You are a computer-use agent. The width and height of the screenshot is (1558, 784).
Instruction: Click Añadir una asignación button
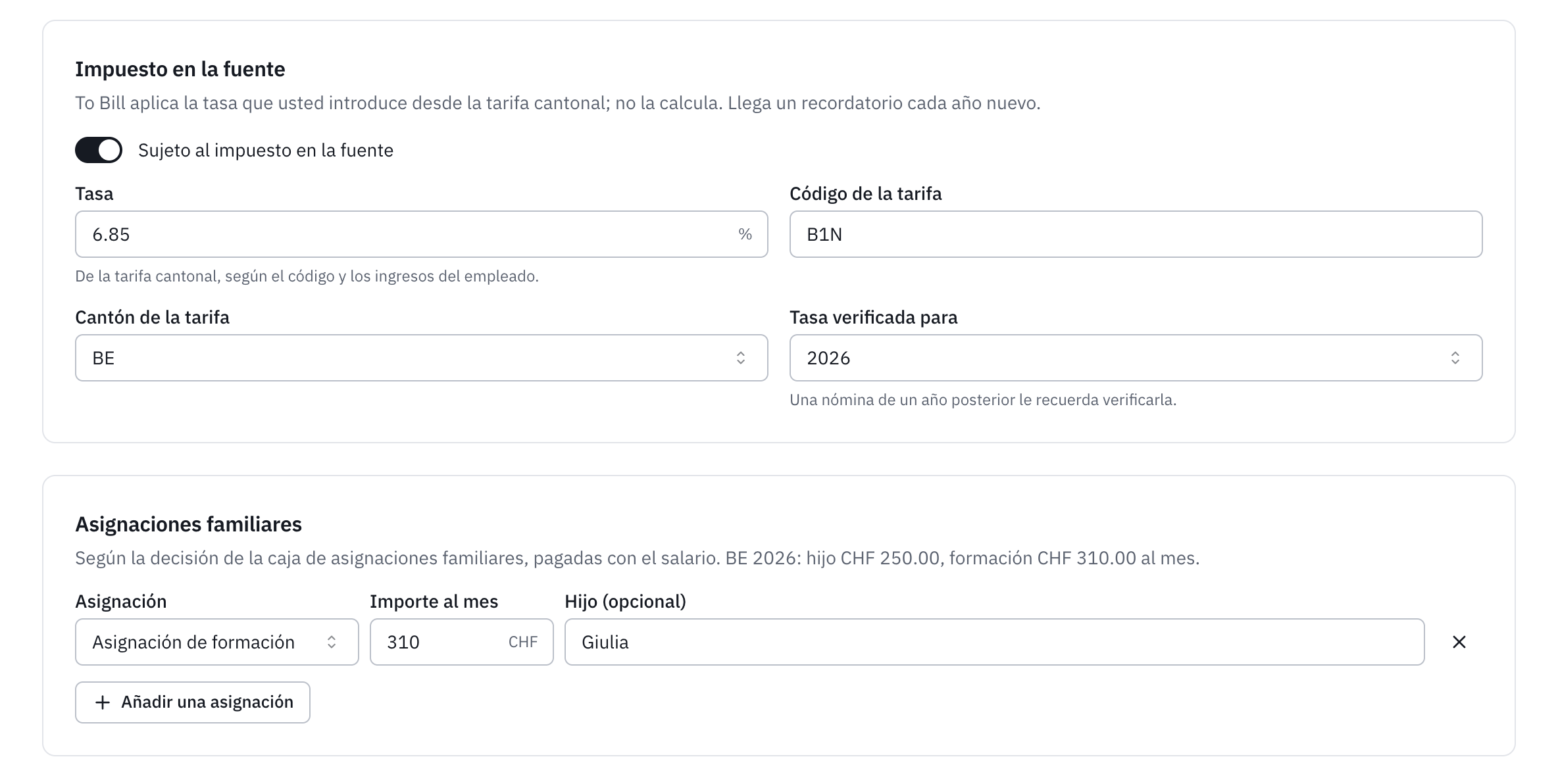point(192,702)
